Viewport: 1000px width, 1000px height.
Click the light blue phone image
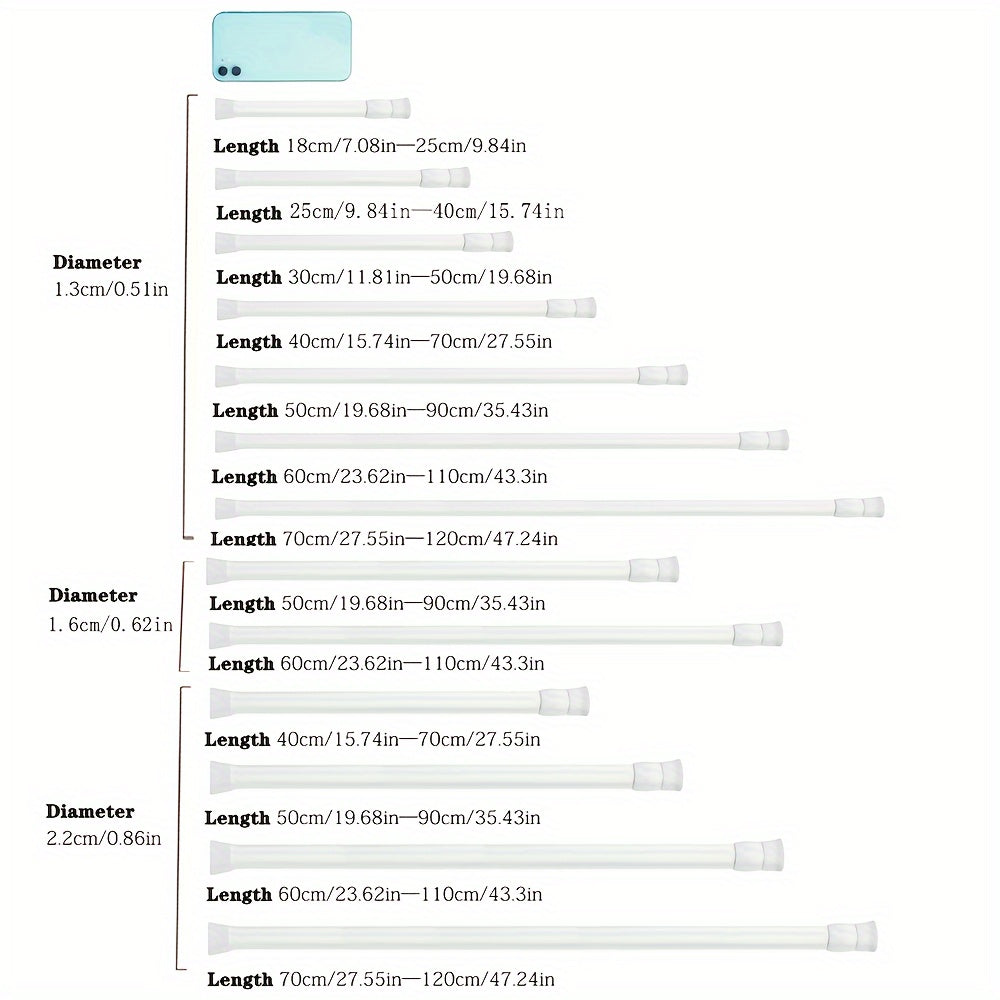[x=281, y=47]
